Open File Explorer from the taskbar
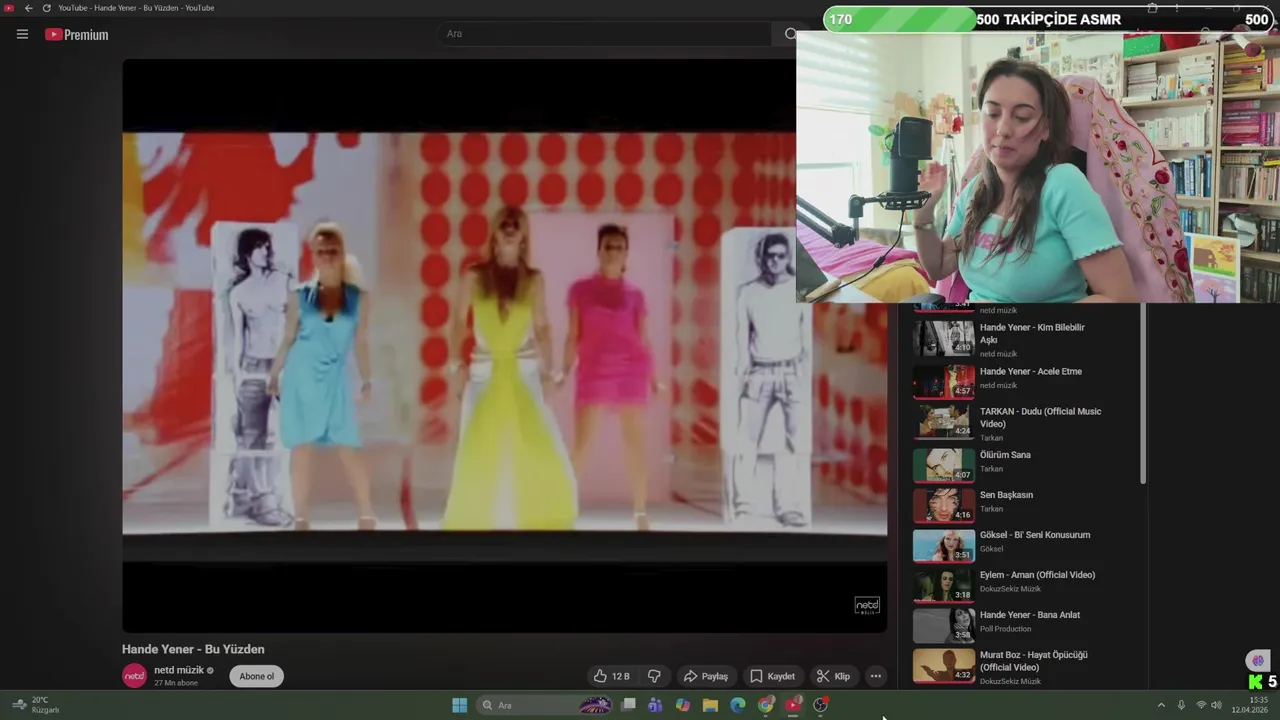Screen dimensions: 1280x720 pyautogui.click(x=710, y=705)
